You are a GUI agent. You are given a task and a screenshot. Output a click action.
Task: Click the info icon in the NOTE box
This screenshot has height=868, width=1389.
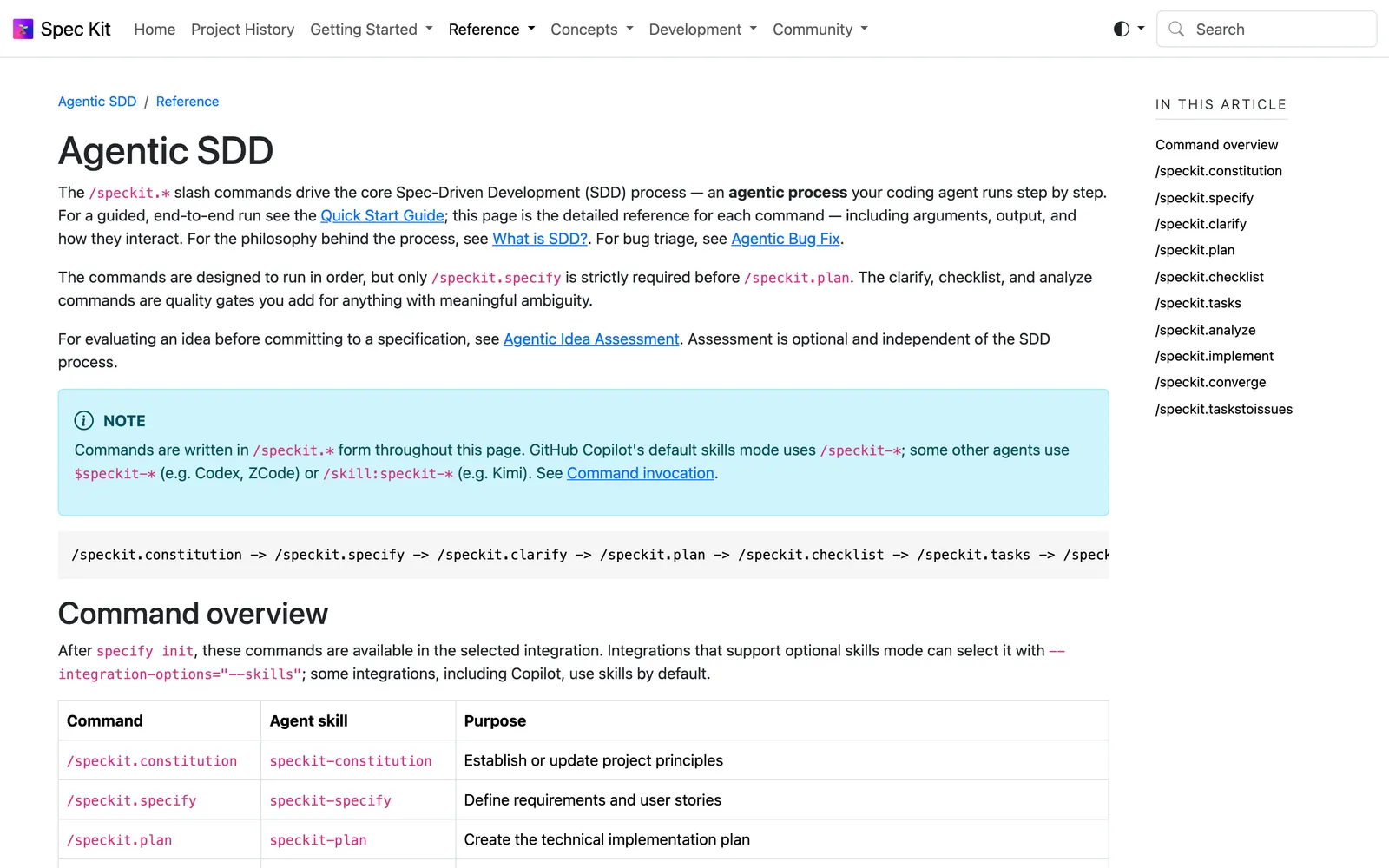point(84,421)
